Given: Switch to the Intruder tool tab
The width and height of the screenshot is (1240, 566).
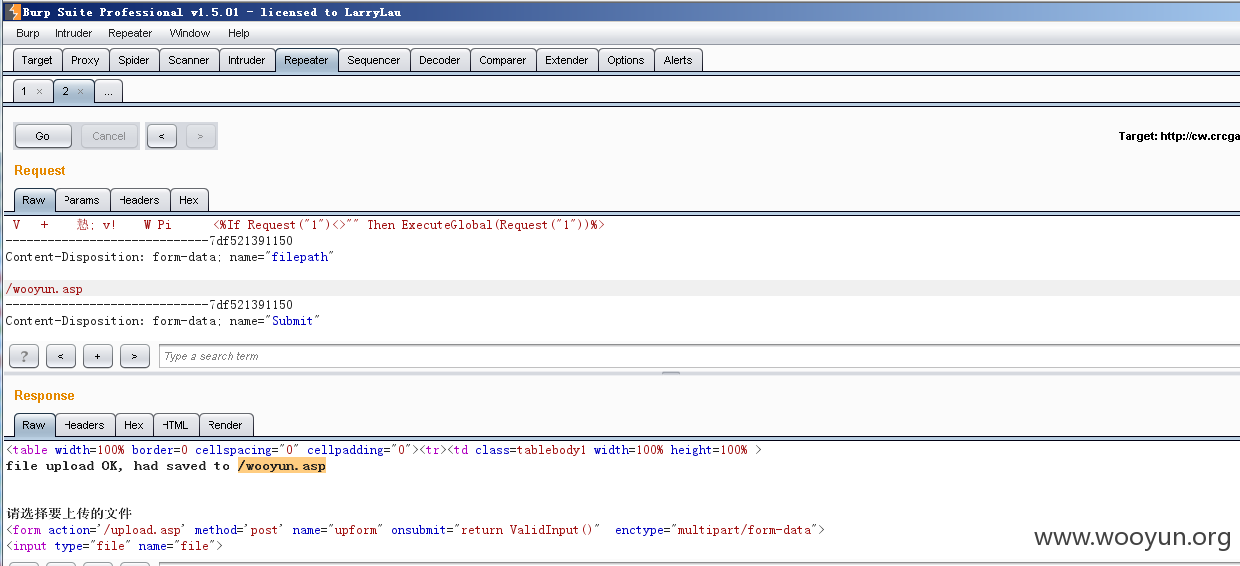Looking at the screenshot, I should click(x=247, y=60).
